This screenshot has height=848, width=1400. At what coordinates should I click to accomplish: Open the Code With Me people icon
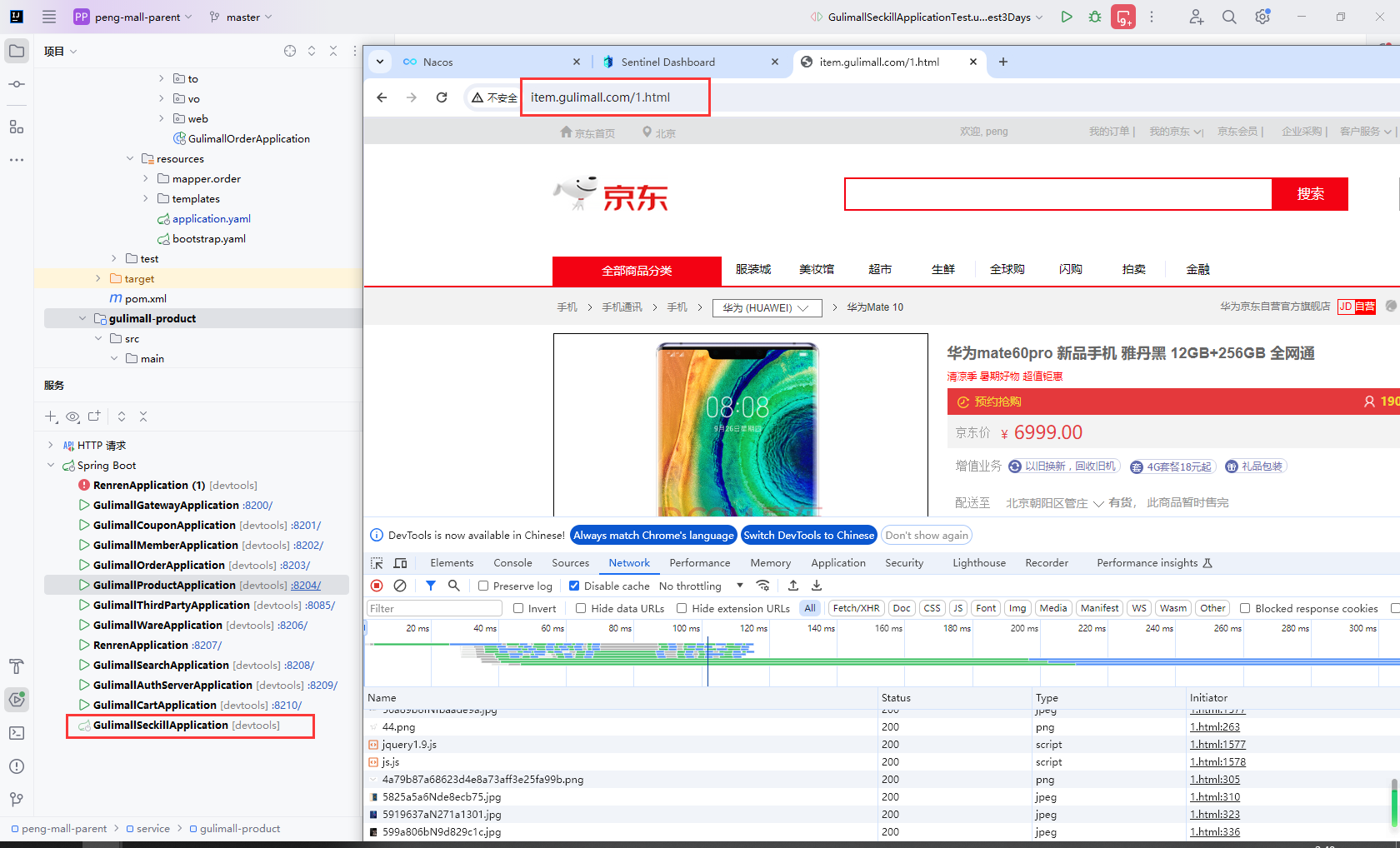(1197, 17)
